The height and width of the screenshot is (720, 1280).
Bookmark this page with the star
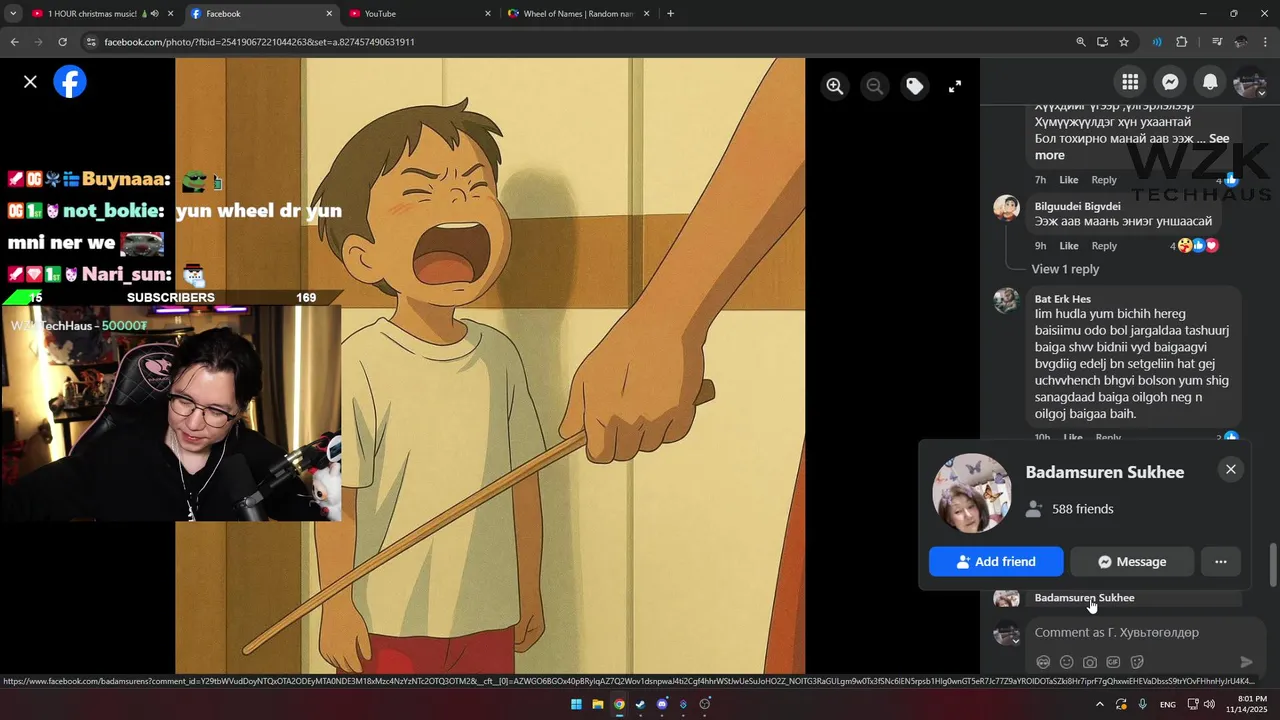1124,42
